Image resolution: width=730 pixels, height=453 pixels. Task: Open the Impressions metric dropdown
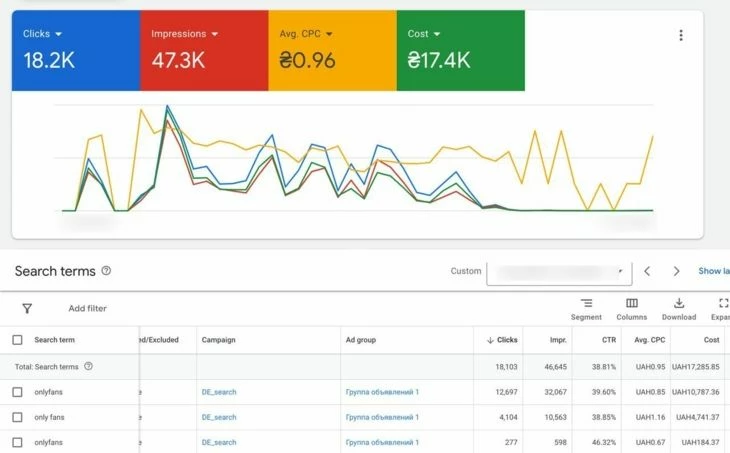[184, 34]
